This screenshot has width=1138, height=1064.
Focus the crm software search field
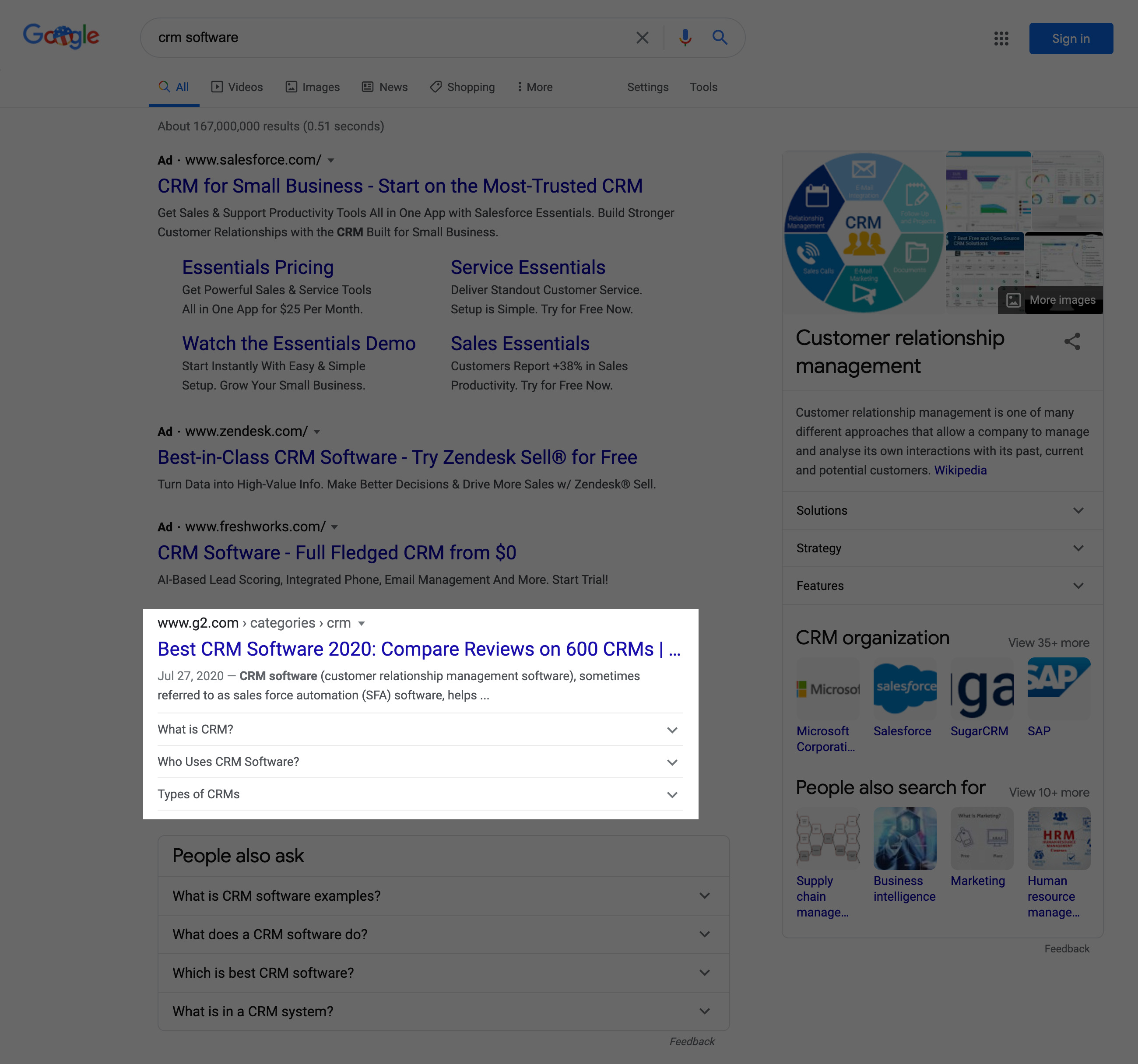(389, 38)
